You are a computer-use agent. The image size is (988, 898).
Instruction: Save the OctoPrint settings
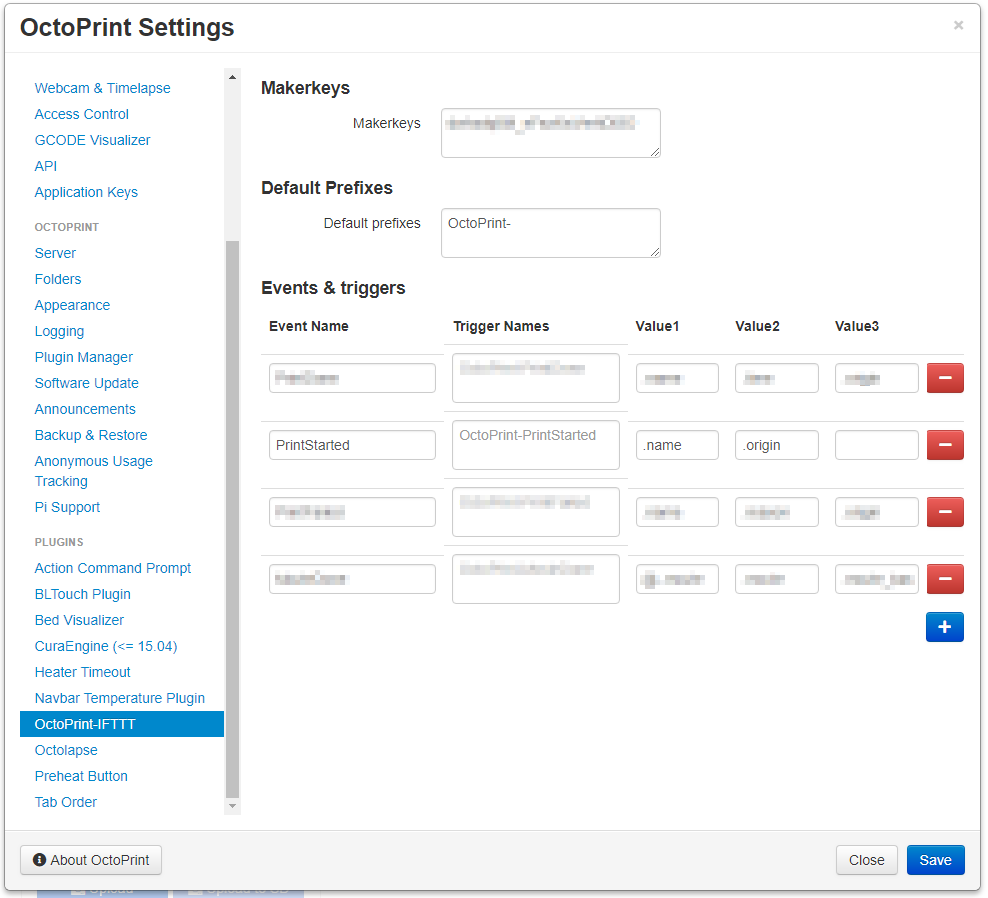935,860
